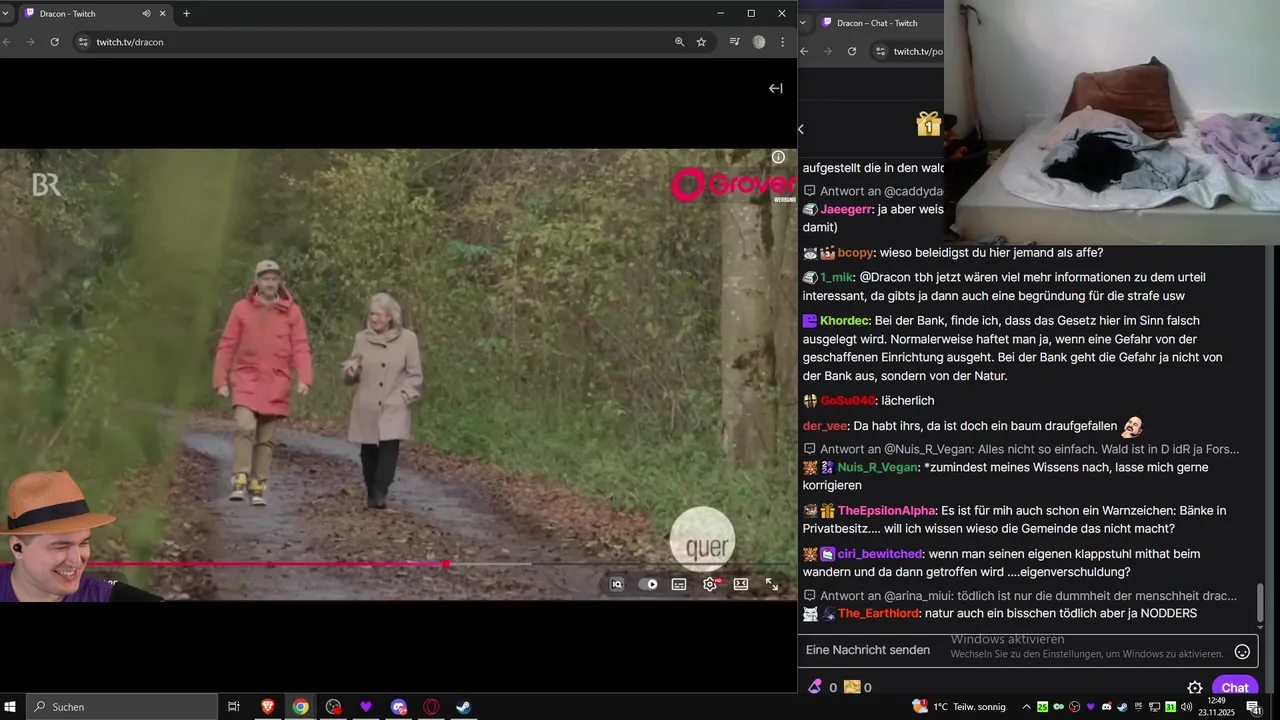Screen dimensions: 1280x720
Task: Zoom the page with the magnifier icon
Action: 679,42
